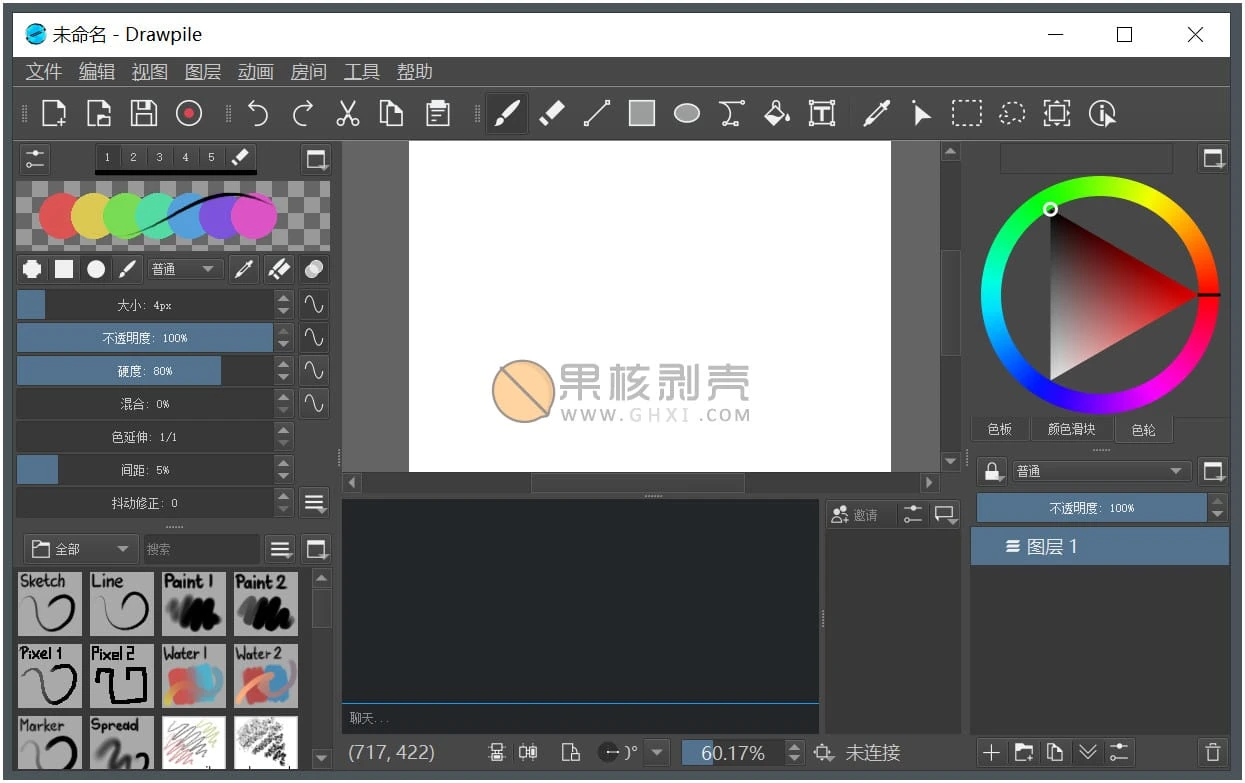Select the freehand brush tool

coord(507,113)
